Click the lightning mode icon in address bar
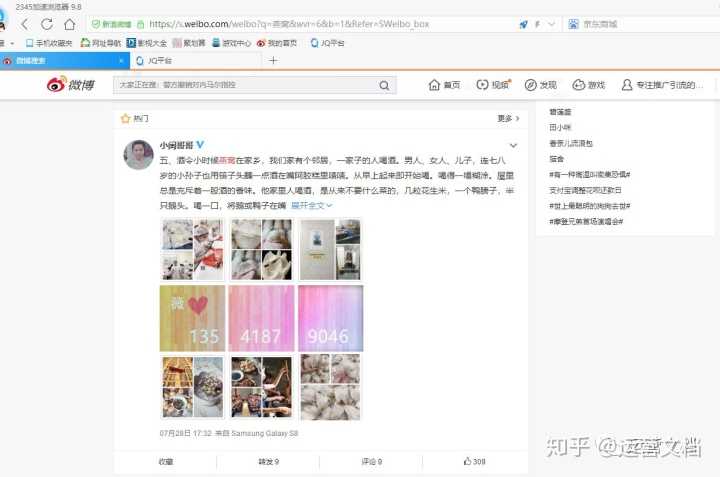 coord(537,24)
